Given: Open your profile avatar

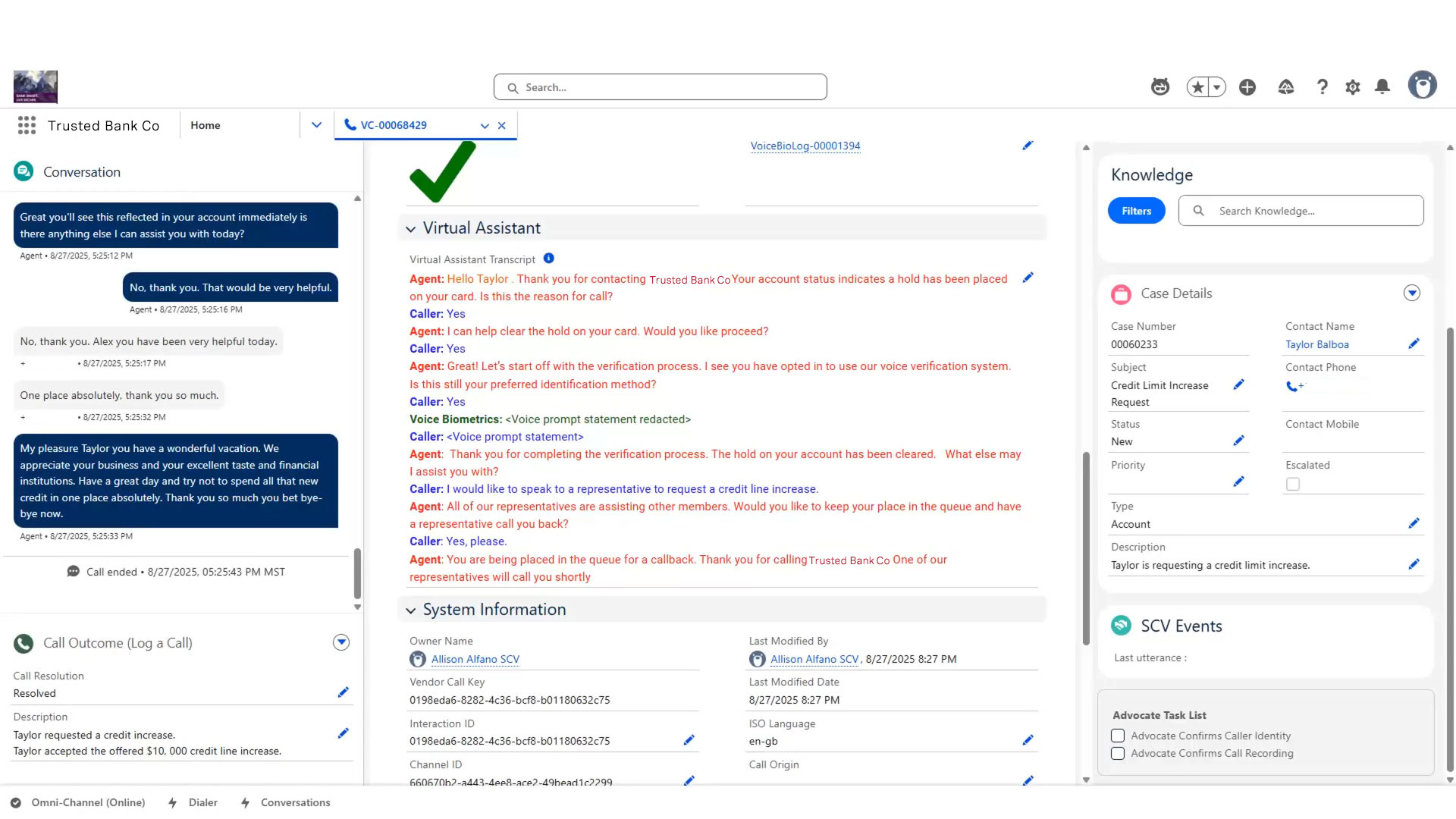Looking at the screenshot, I should 1423,84.
